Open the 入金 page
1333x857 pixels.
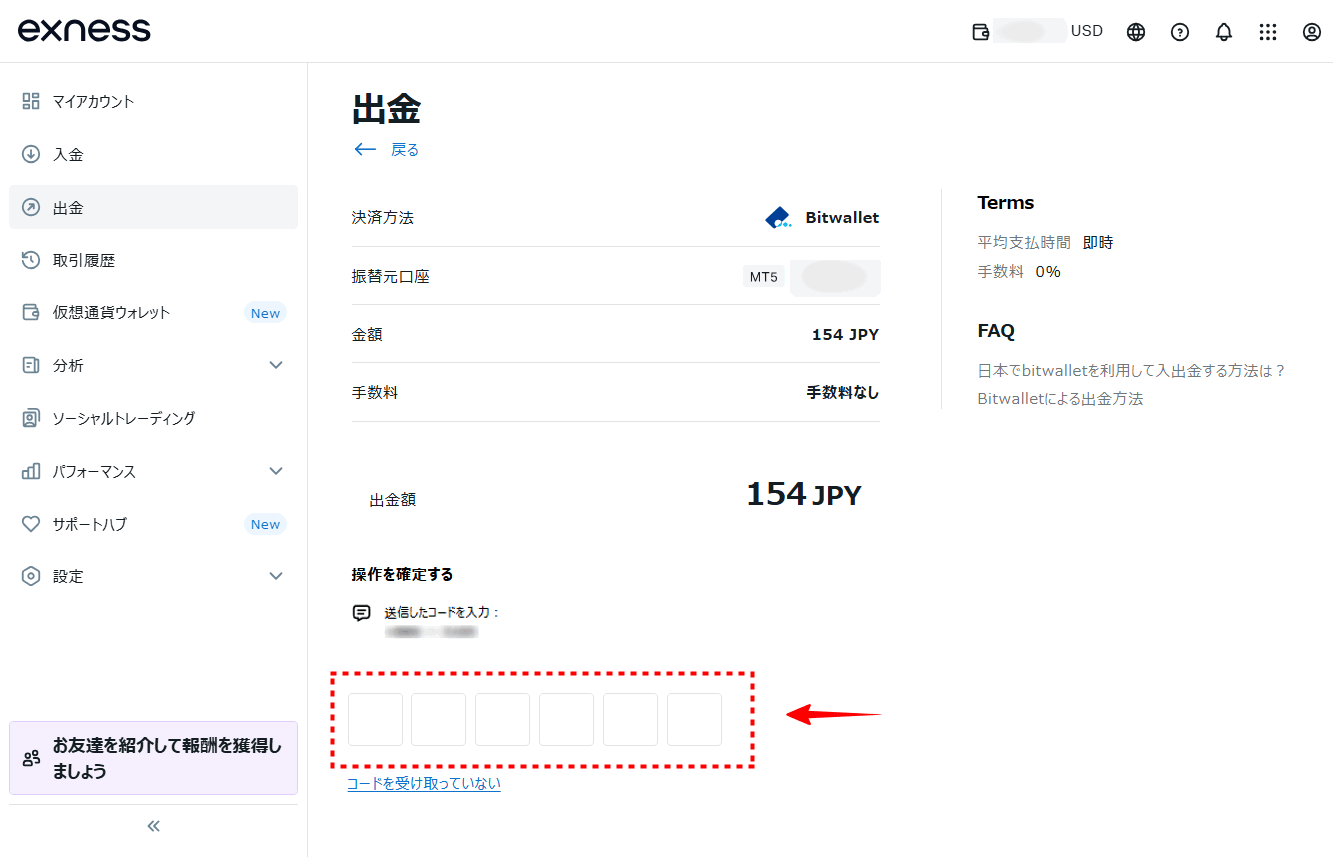click(154, 154)
